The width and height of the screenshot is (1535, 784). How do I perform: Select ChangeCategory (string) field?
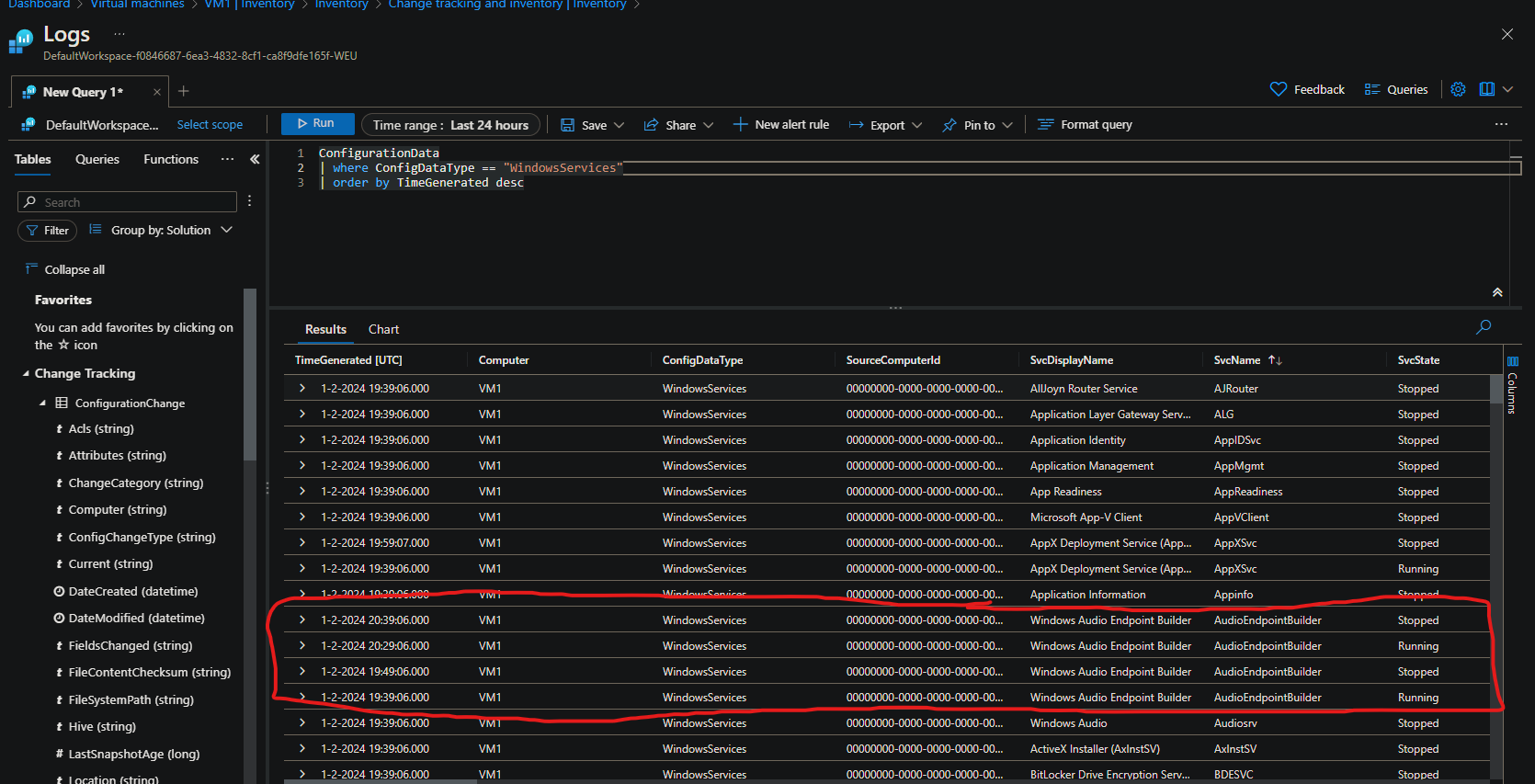(x=136, y=483)
